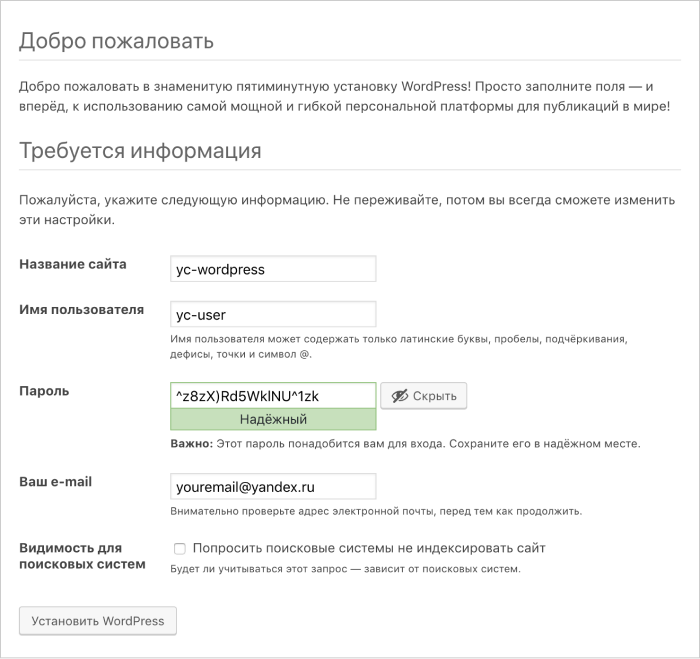Focus the email field with youremail@yandex.ru
700x659 pixels.
coord(273,486)
